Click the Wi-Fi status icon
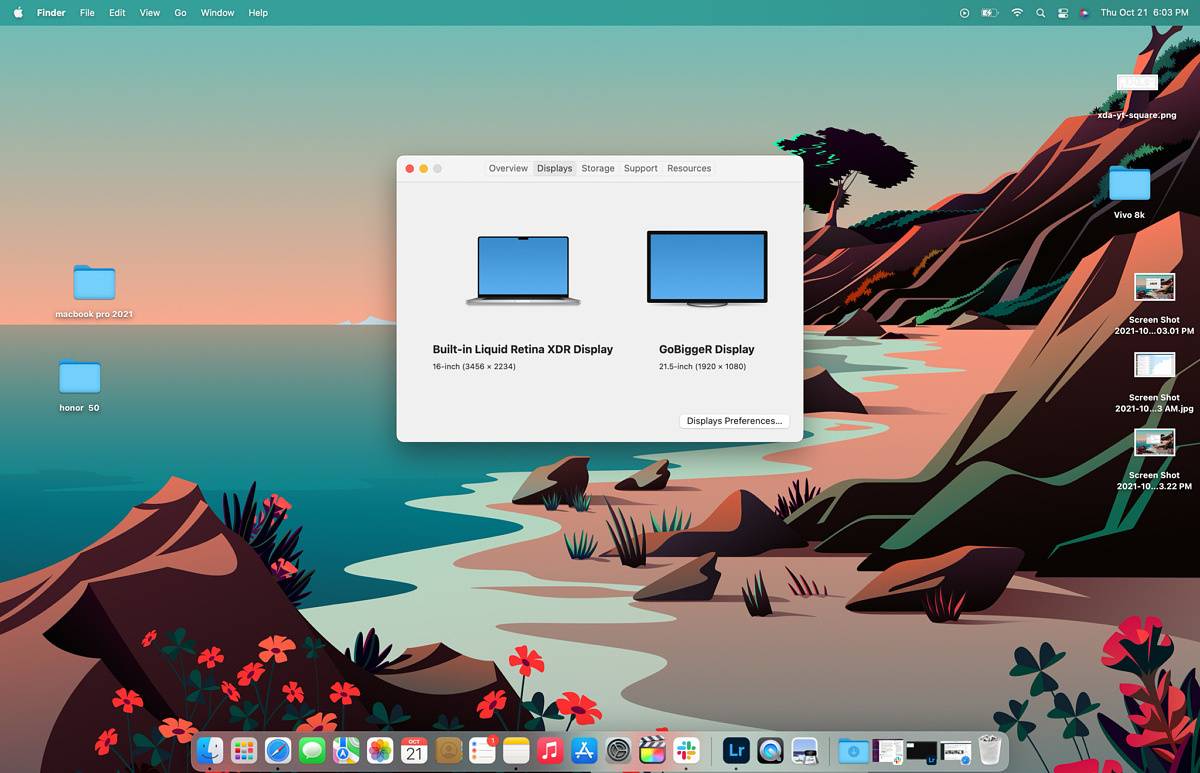 (x=1017, y=13)
